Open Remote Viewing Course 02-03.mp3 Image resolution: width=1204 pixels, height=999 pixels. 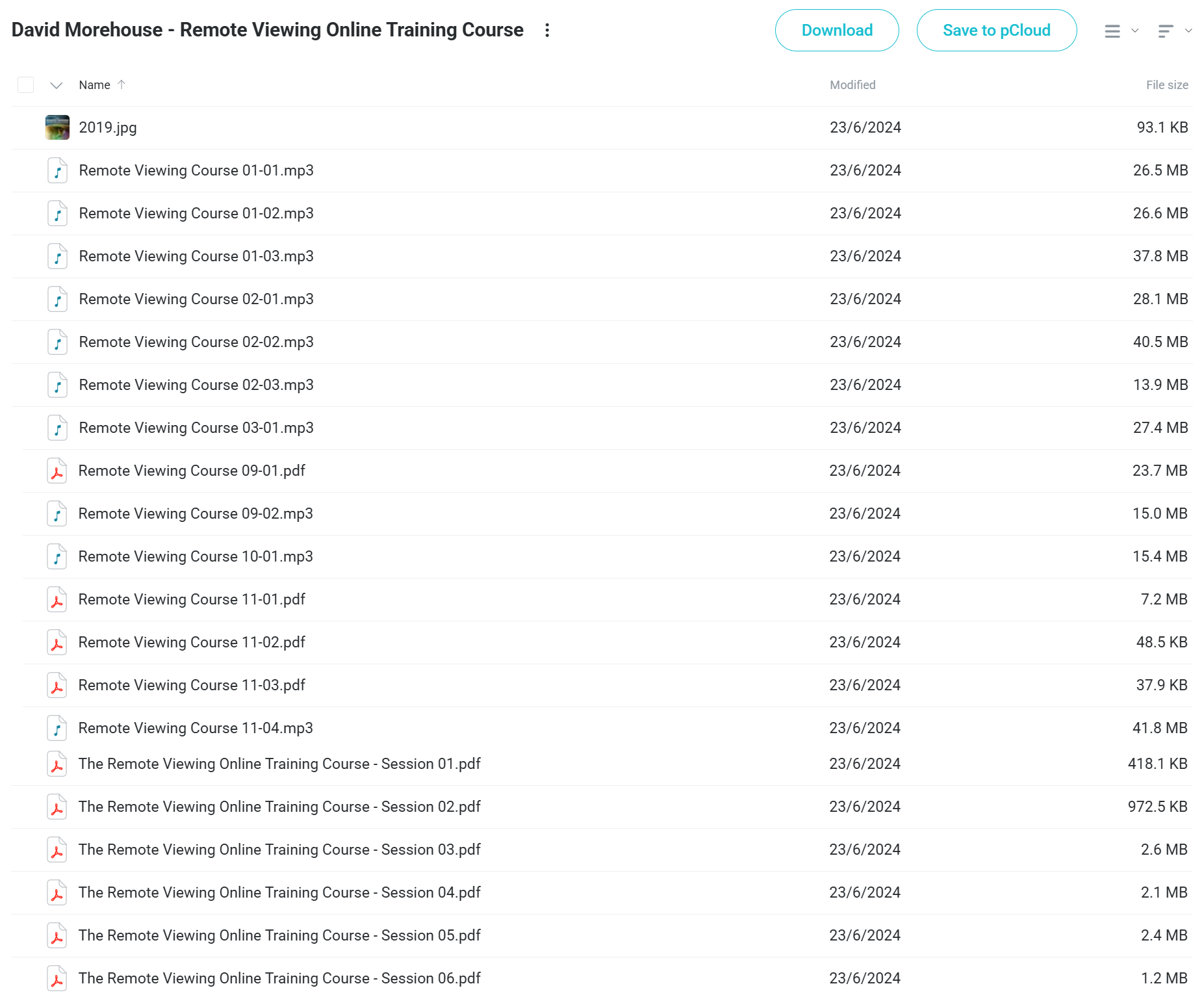[196, 385]
